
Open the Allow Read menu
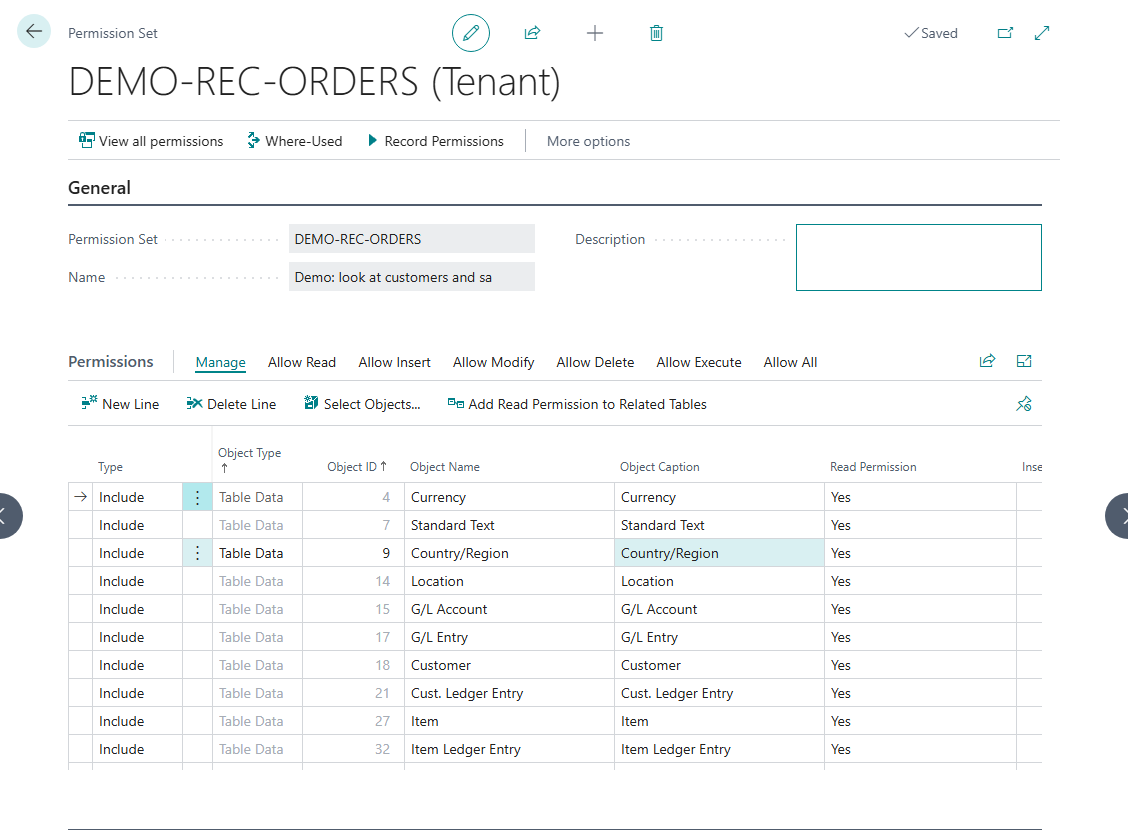click(301, 362)
